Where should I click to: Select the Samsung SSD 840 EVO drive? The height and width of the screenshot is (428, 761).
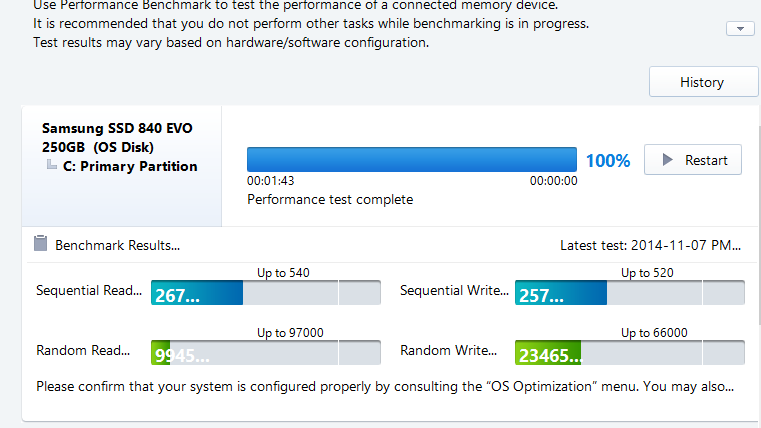[x=117, y=137]
